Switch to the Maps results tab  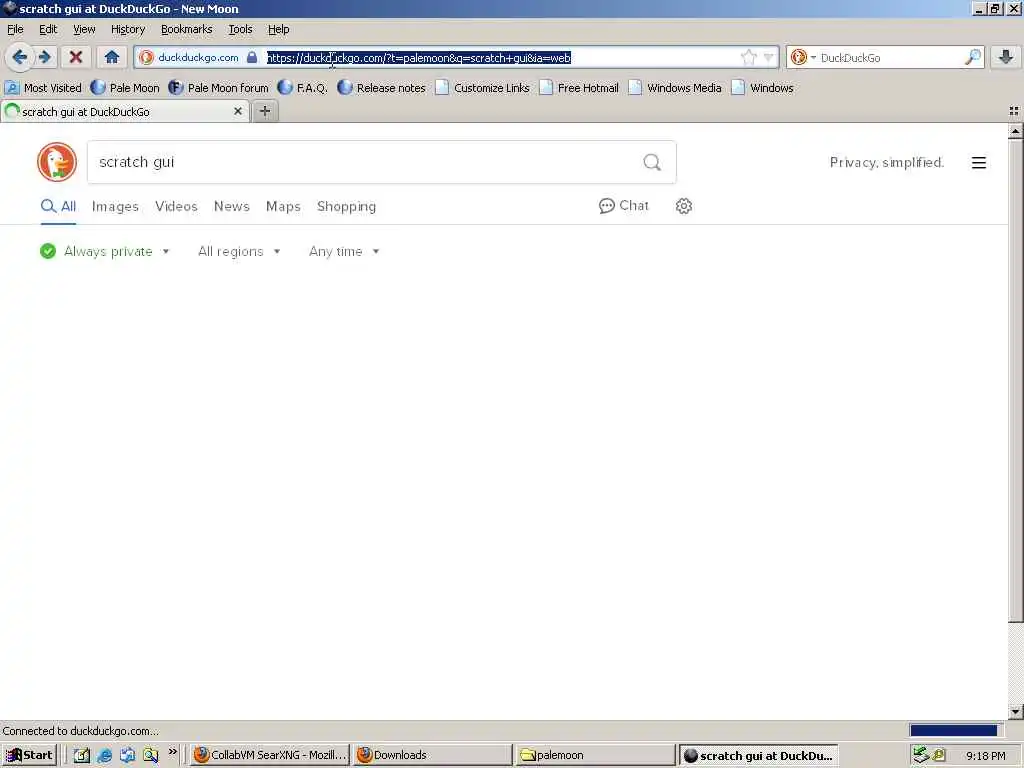point(283,206)
